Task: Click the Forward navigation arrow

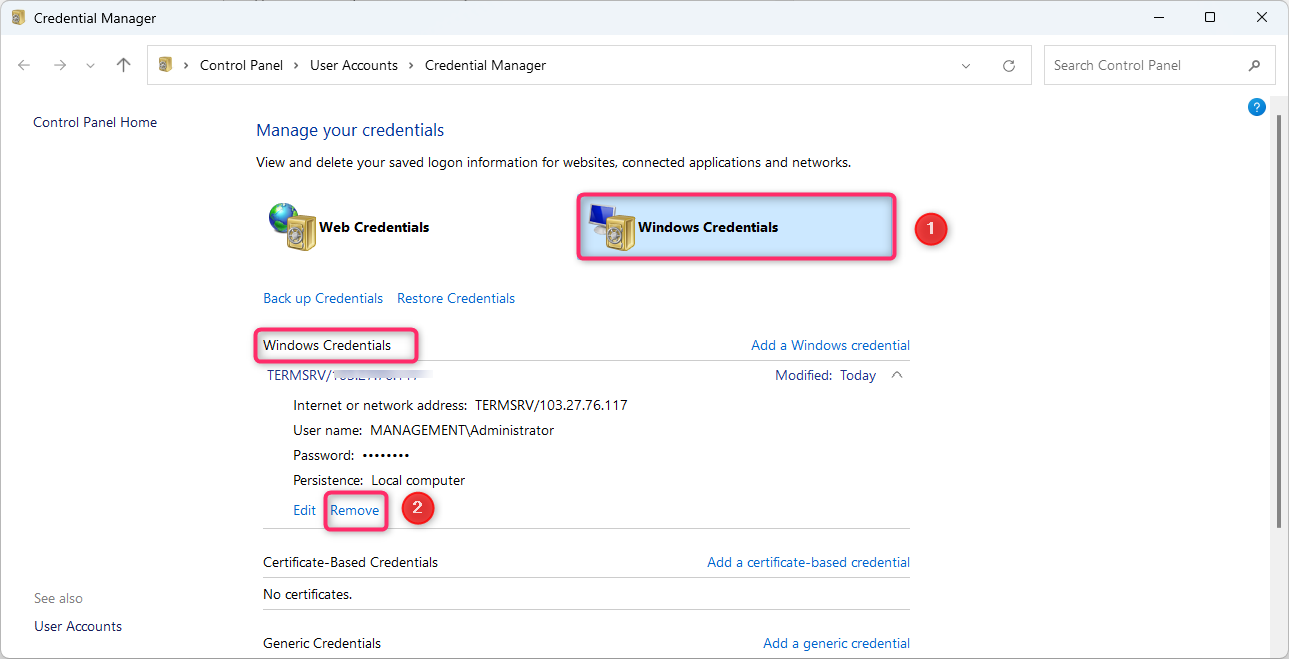Action: [60, 65]
